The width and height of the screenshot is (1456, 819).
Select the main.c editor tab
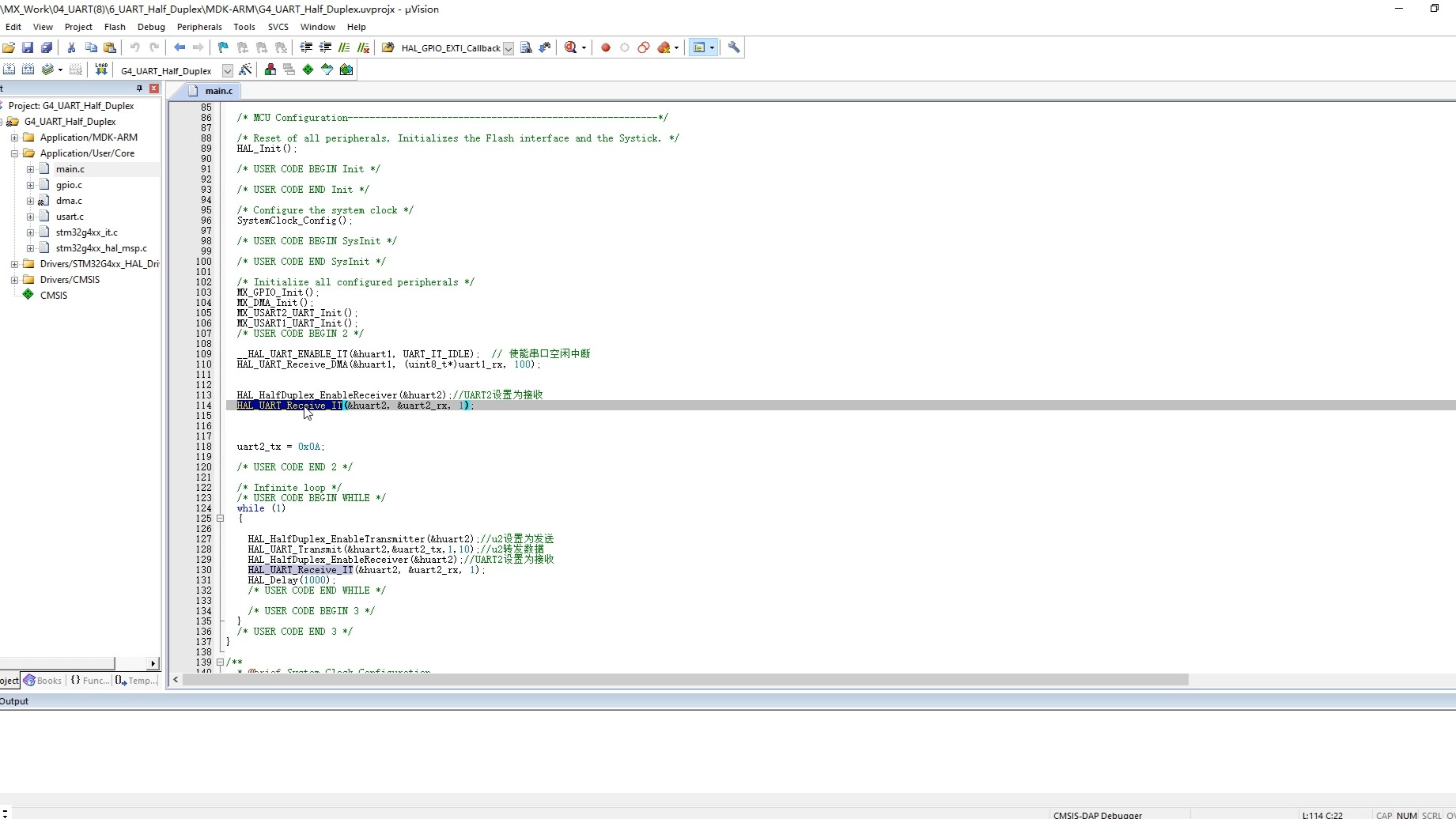pos(211,91)
